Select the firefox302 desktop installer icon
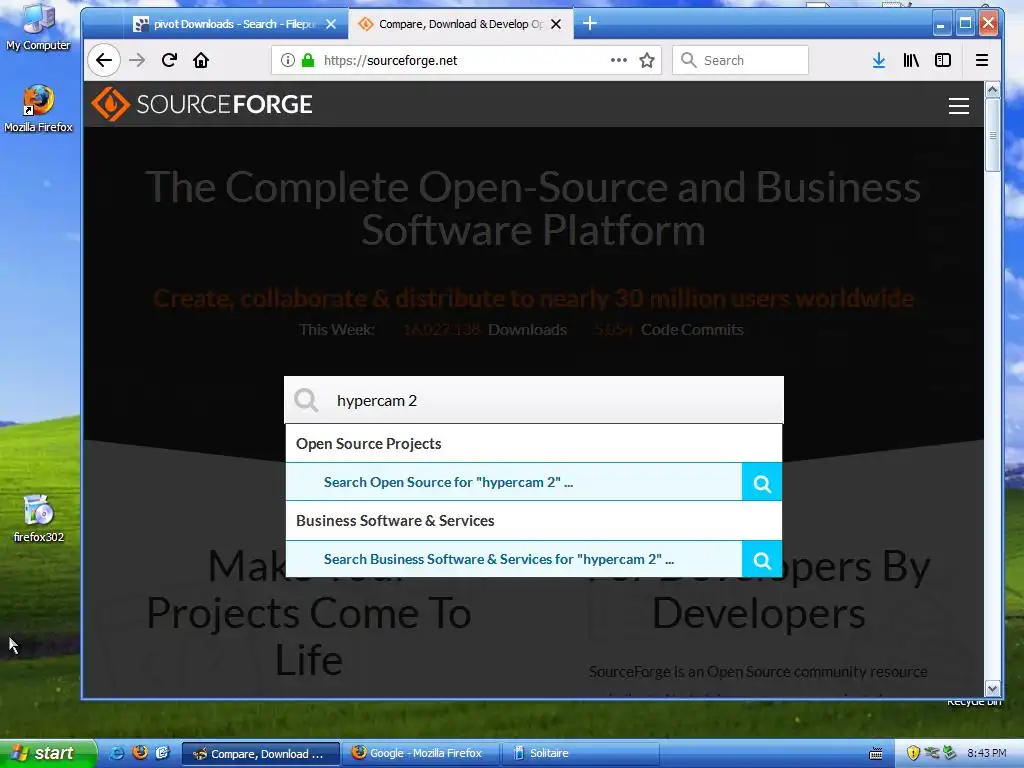This screenshot has height=768, width=1024. click(38, 519)
